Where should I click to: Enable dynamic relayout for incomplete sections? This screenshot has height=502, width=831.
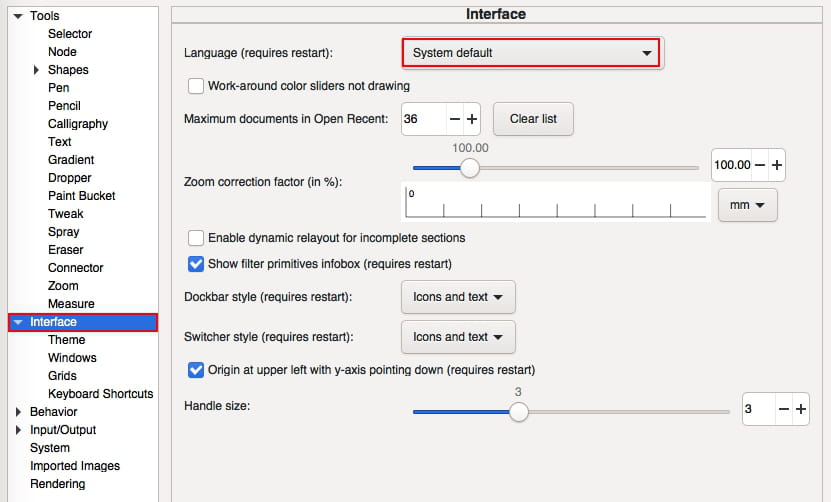click(x=196, y=238)
